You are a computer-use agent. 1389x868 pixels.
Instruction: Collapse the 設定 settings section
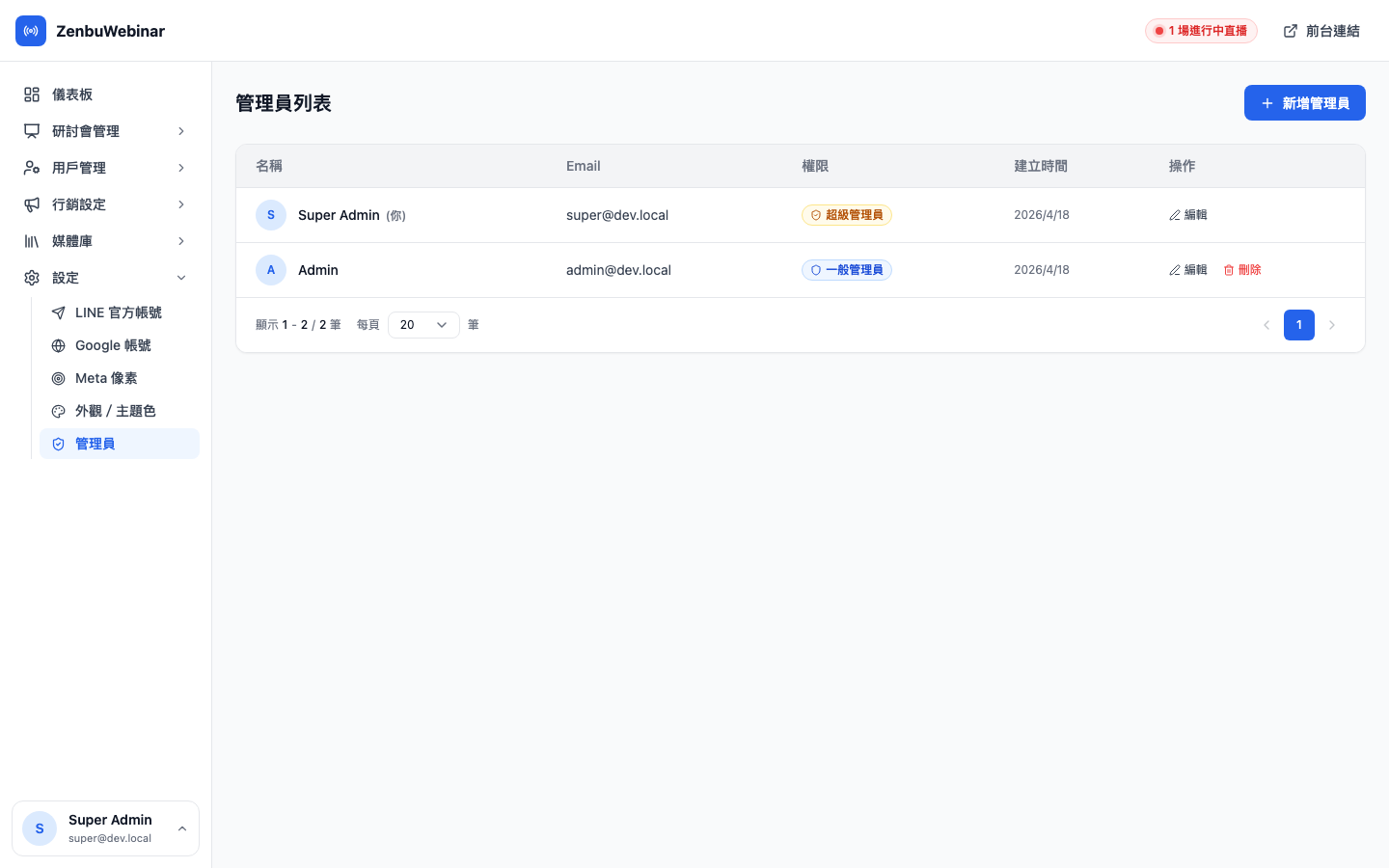pyautogui.click(x=105, y=278)
